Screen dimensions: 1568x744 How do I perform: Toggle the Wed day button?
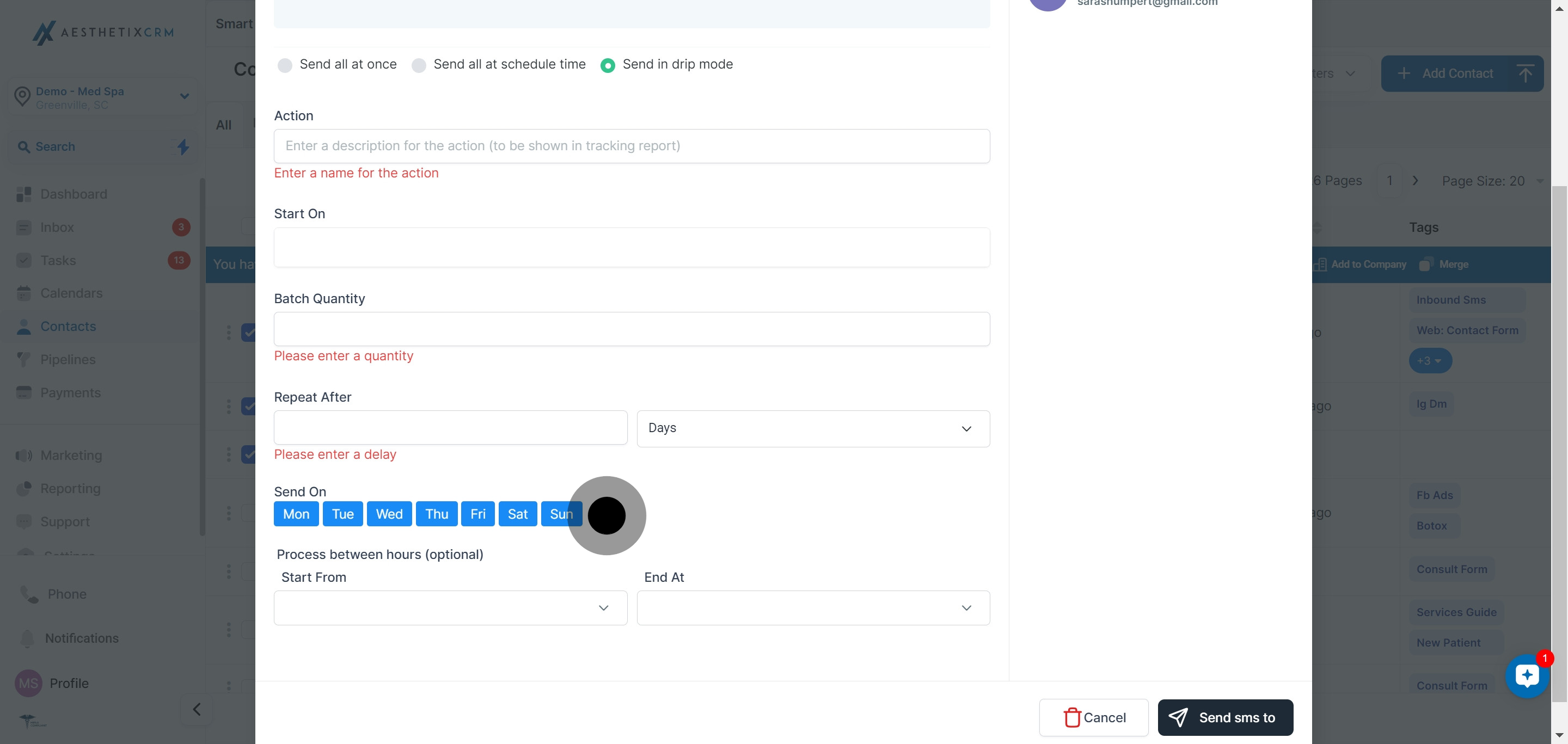pyautogui.click(x=389, y=514)
